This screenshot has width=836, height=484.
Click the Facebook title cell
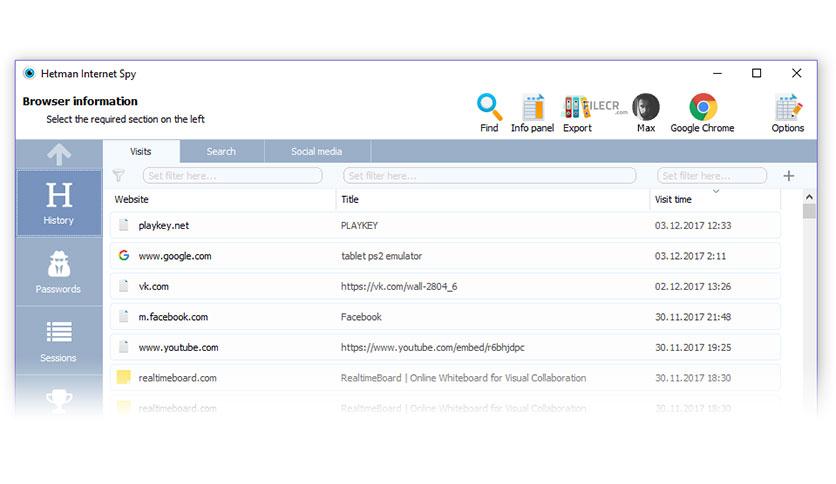click(x=361, y=317)
